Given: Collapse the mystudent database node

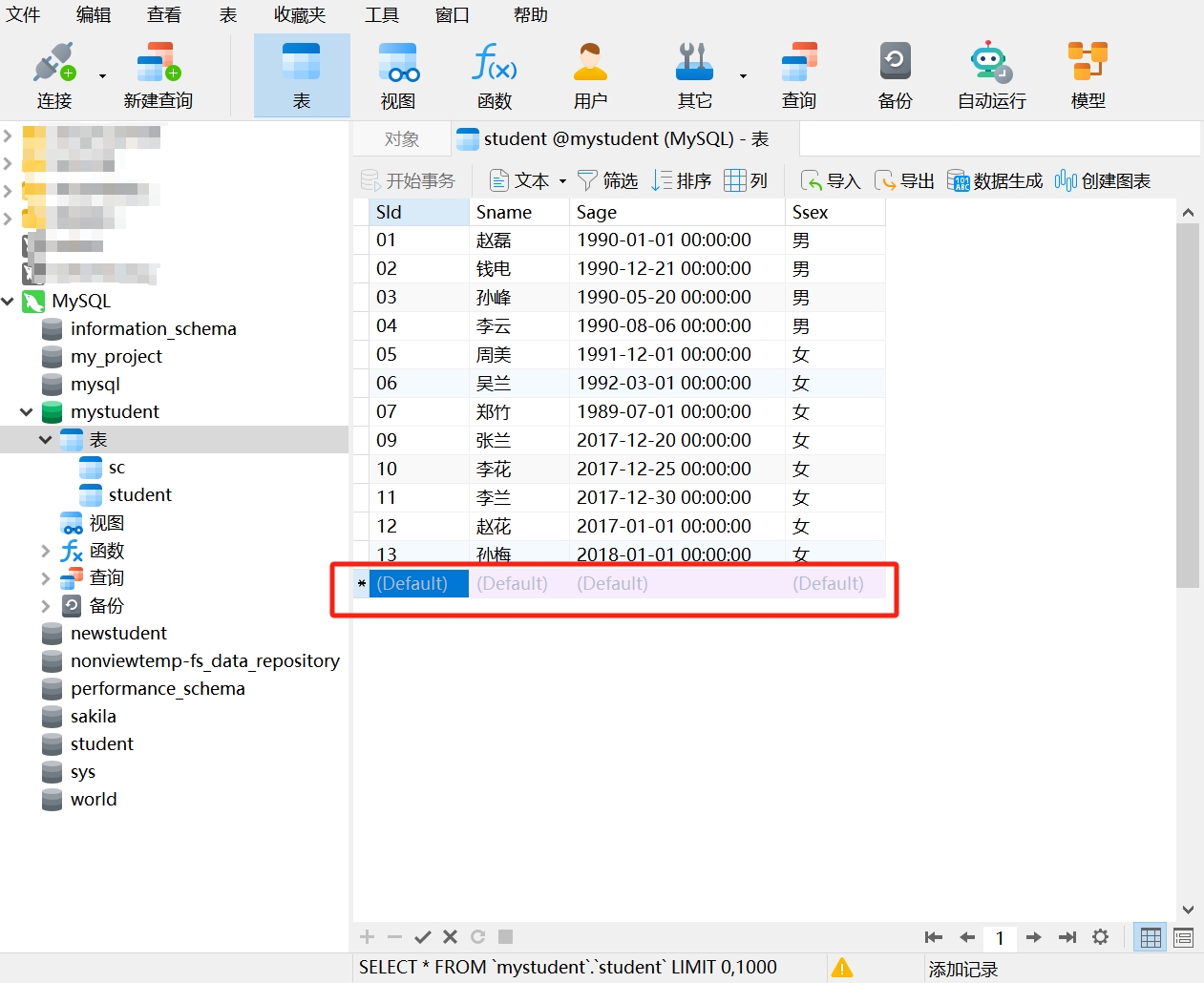Looking at the screenshot, I should pyautogui.click(x=27, y=412).
